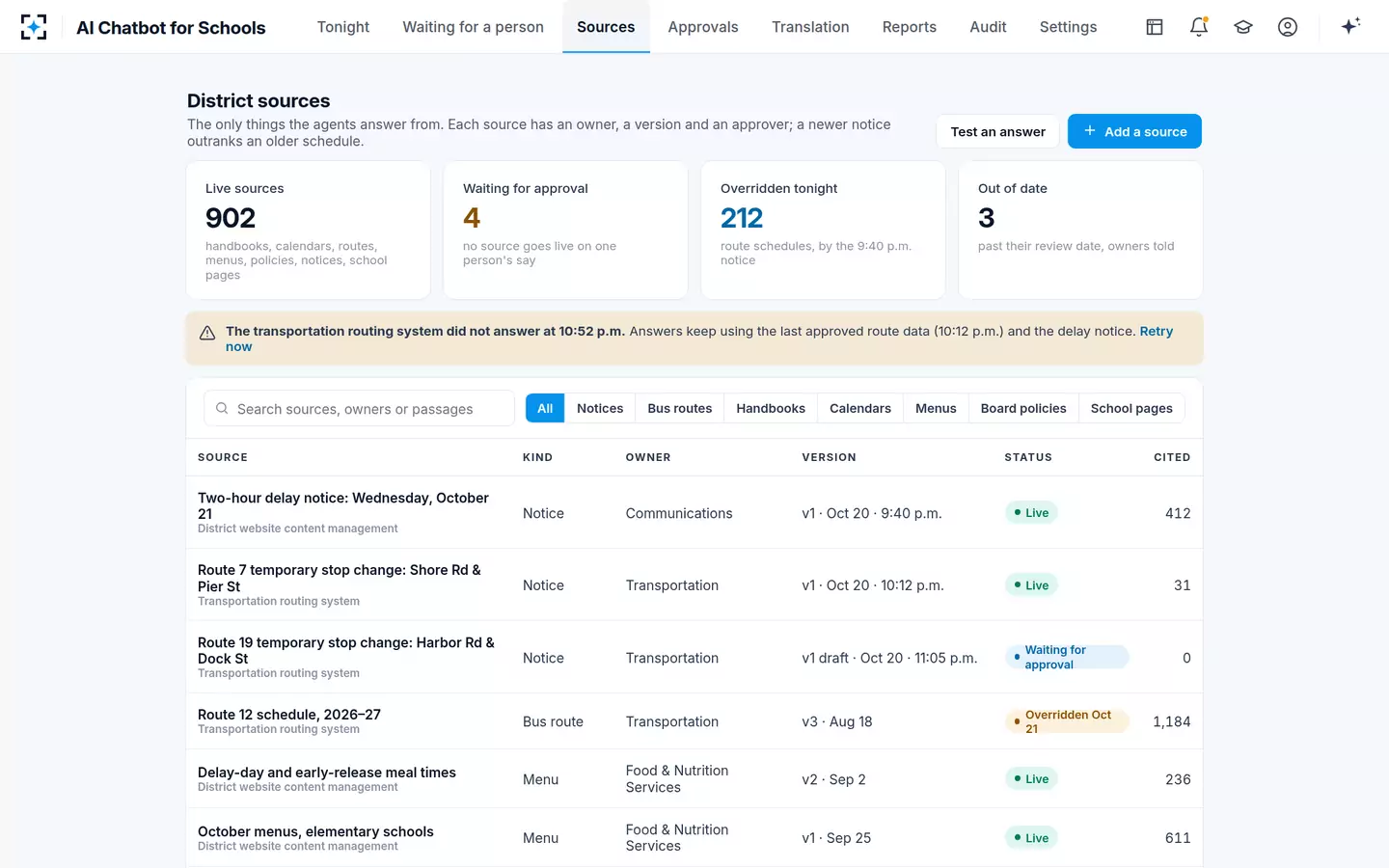Filter sources by Notices
Screen dimensions: 1389x868
pyautogui.click(x=600, y=409)
